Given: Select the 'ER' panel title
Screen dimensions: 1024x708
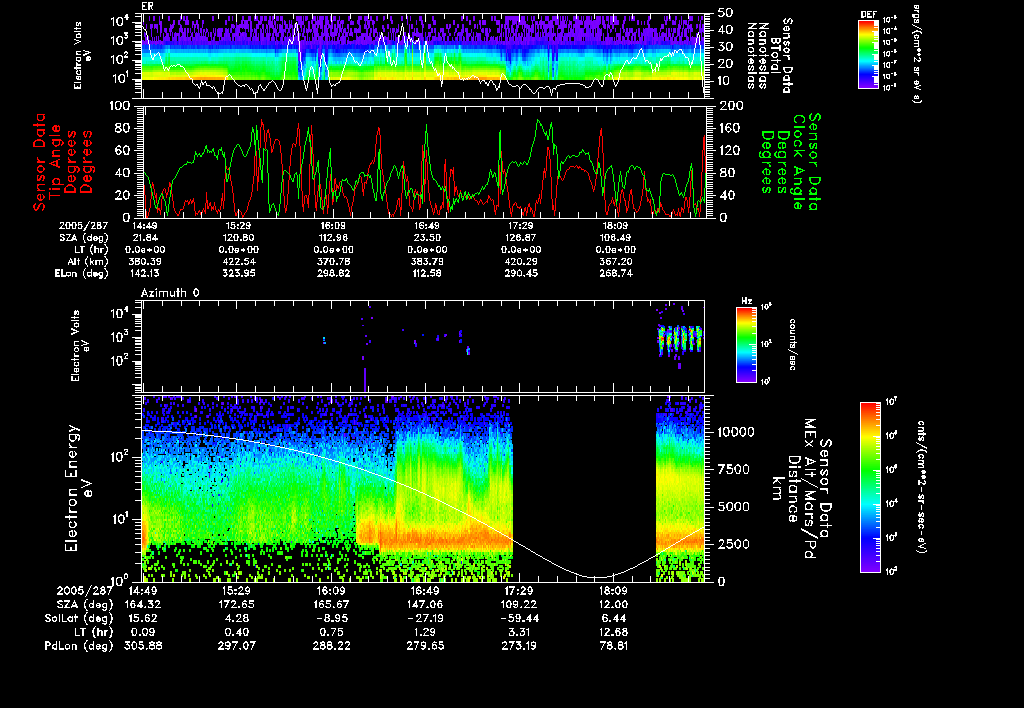Looking at the screenshot, I should [x=146, y=7].
